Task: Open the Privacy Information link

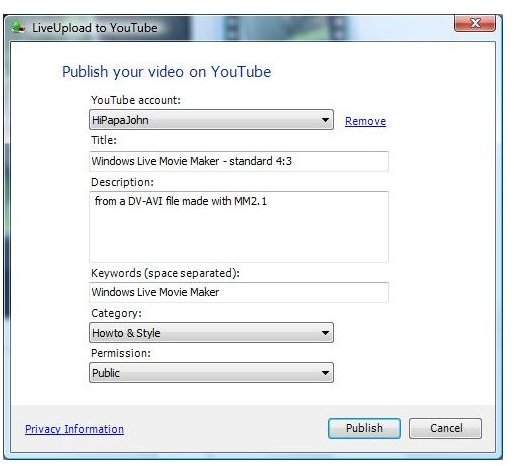Action: (x=74, y=429)
